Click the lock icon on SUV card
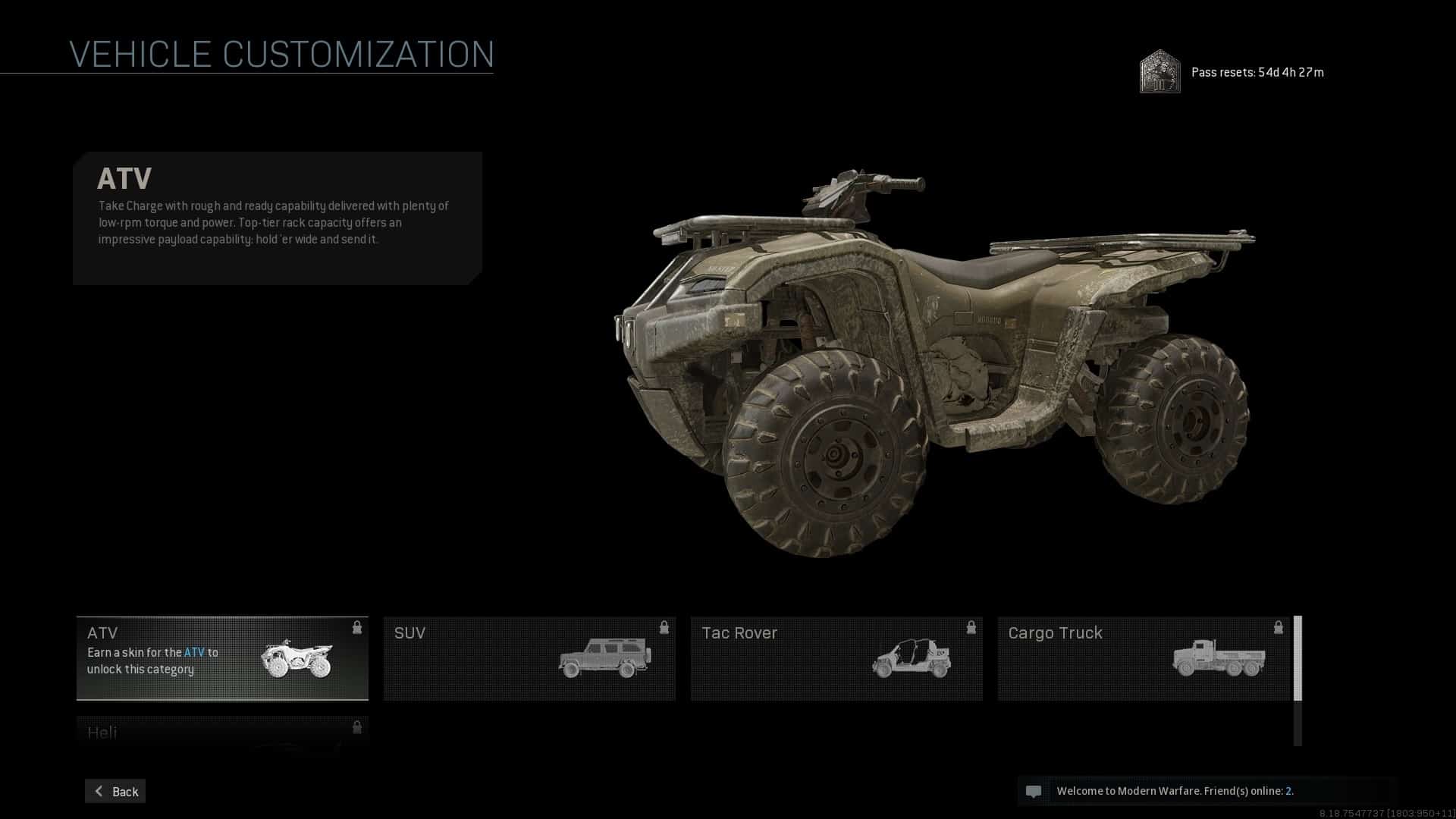This screenshot has width=1456, height=819. [664, 627]
